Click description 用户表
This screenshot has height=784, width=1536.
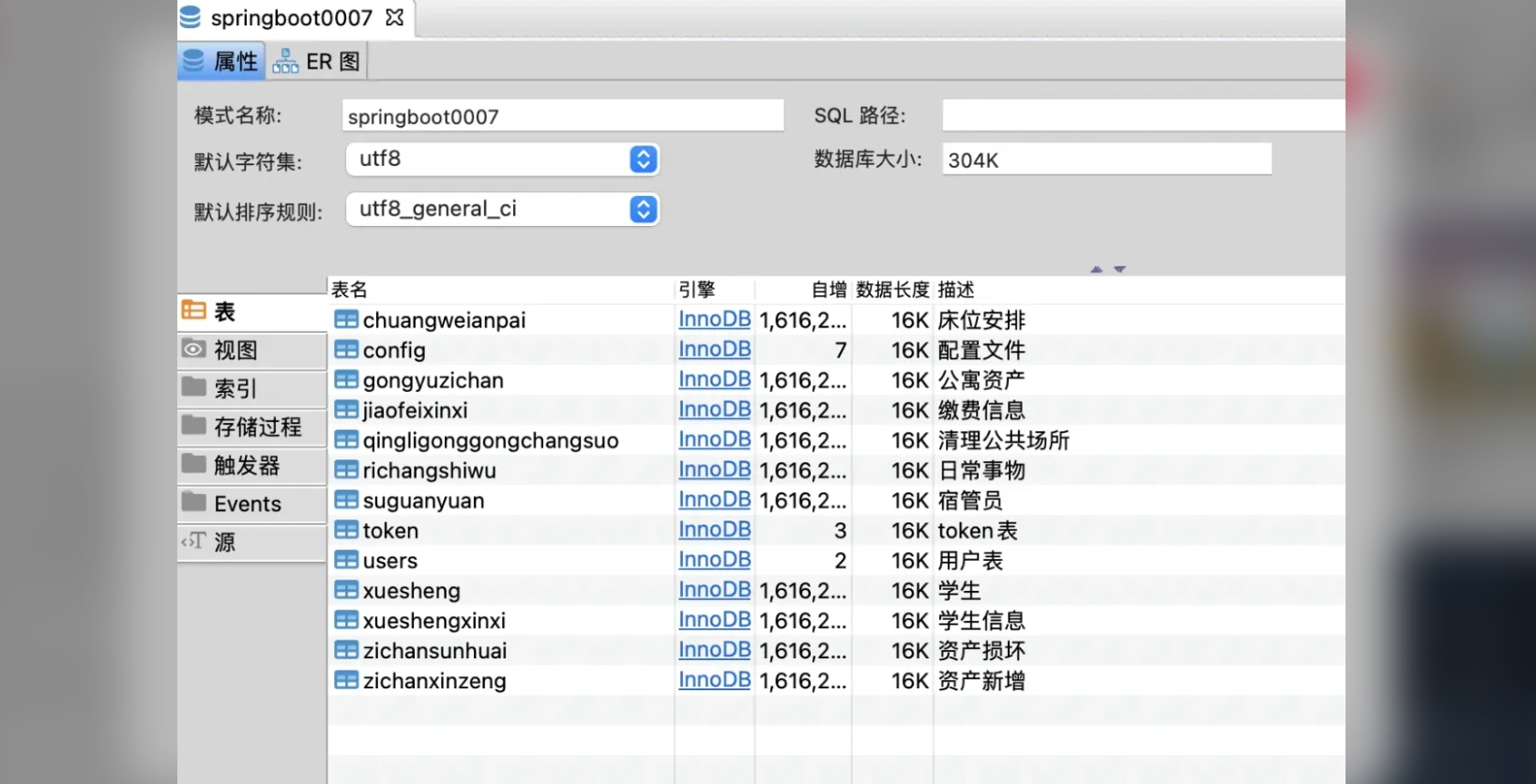(970, 560)
